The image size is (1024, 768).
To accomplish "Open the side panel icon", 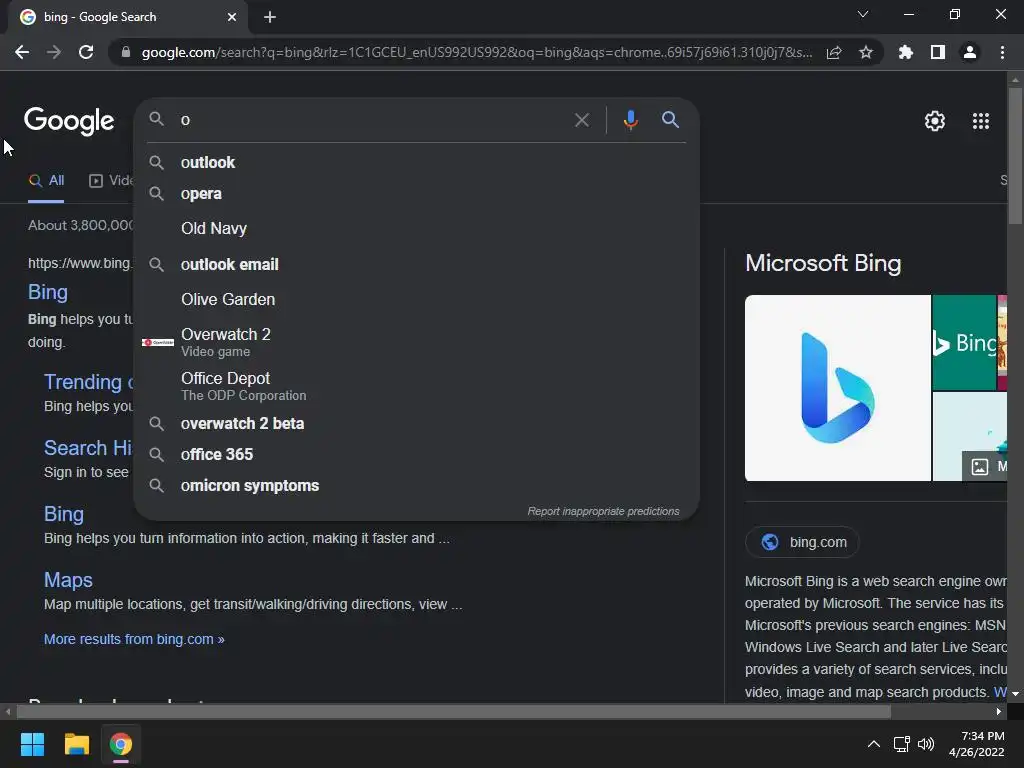I will (x=938, y=52).
